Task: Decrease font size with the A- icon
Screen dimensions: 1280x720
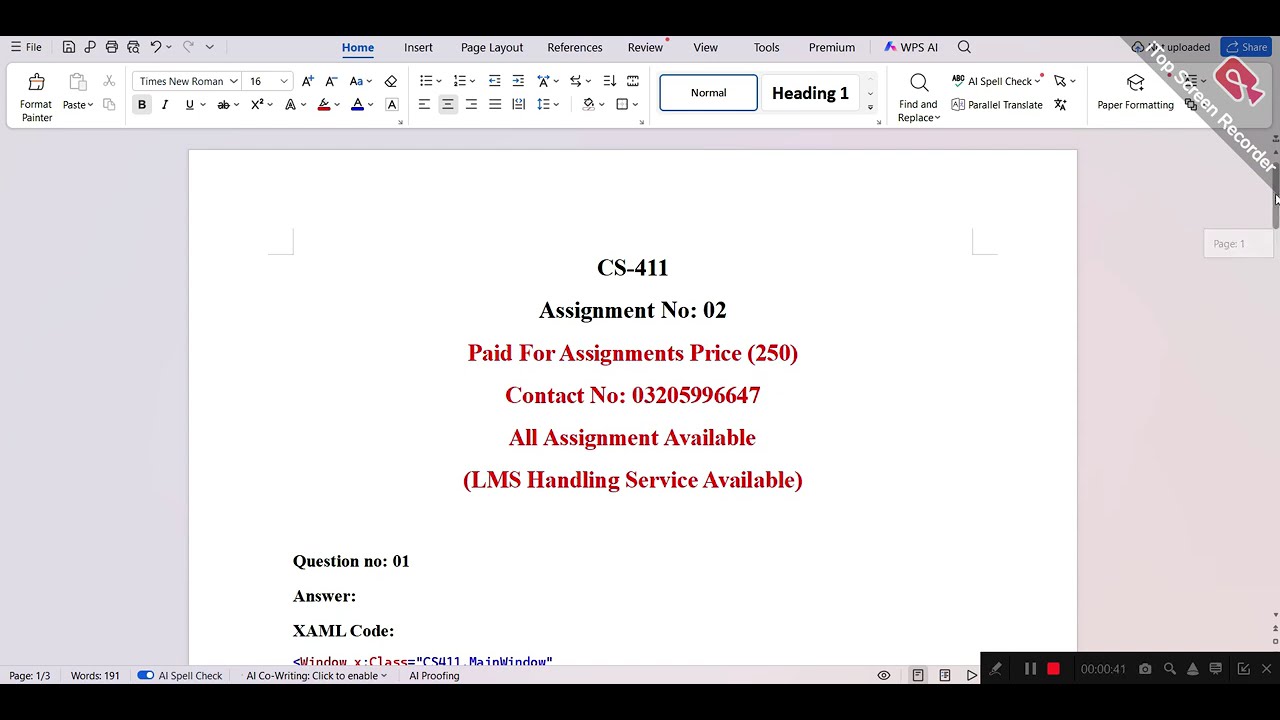Action: (x=331, y=81)
